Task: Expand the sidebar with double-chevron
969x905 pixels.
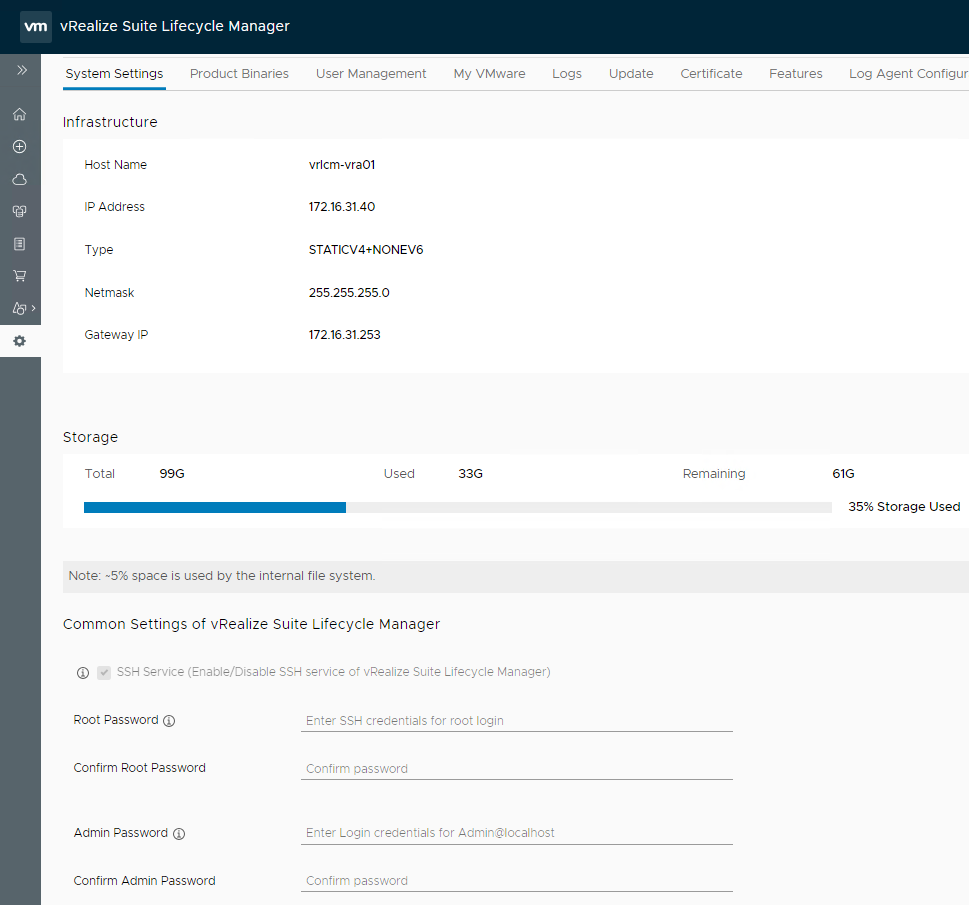Action: tap(21, 70)
